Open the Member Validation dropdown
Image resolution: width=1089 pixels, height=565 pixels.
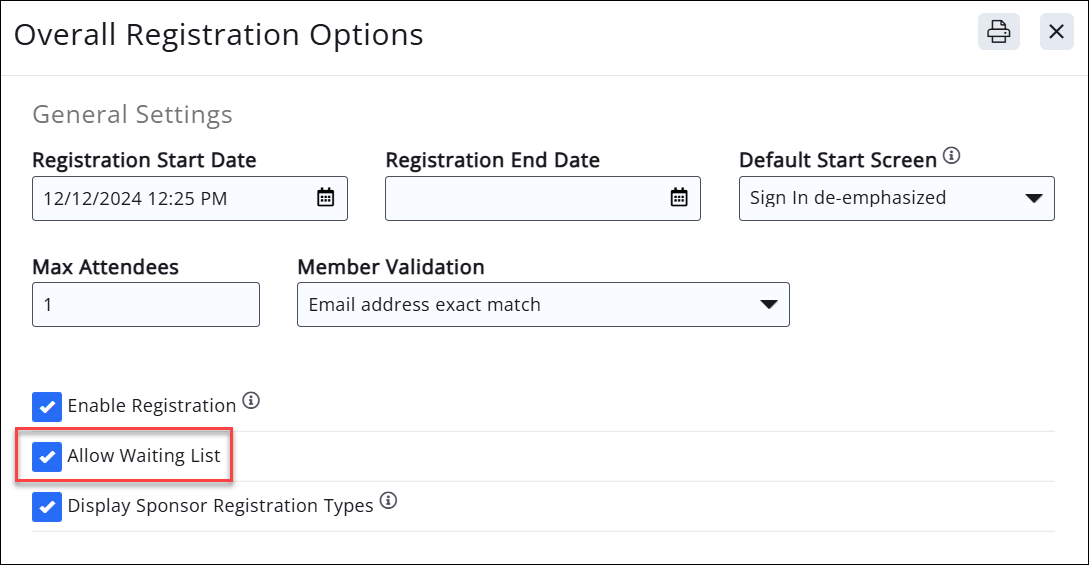pos(543,305)
